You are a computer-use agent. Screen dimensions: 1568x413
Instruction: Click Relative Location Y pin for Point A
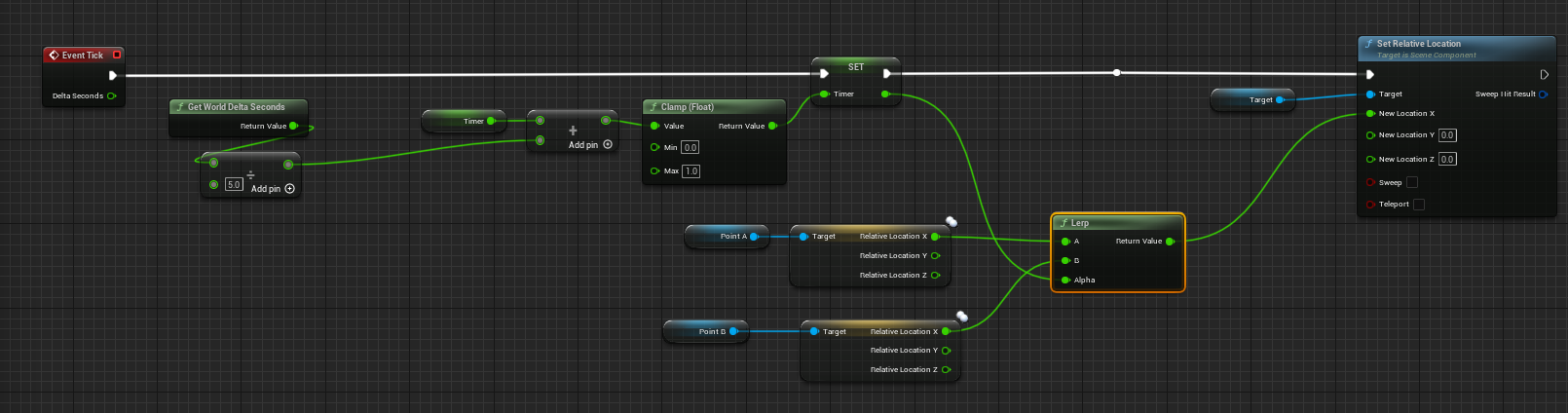[935, 255]
